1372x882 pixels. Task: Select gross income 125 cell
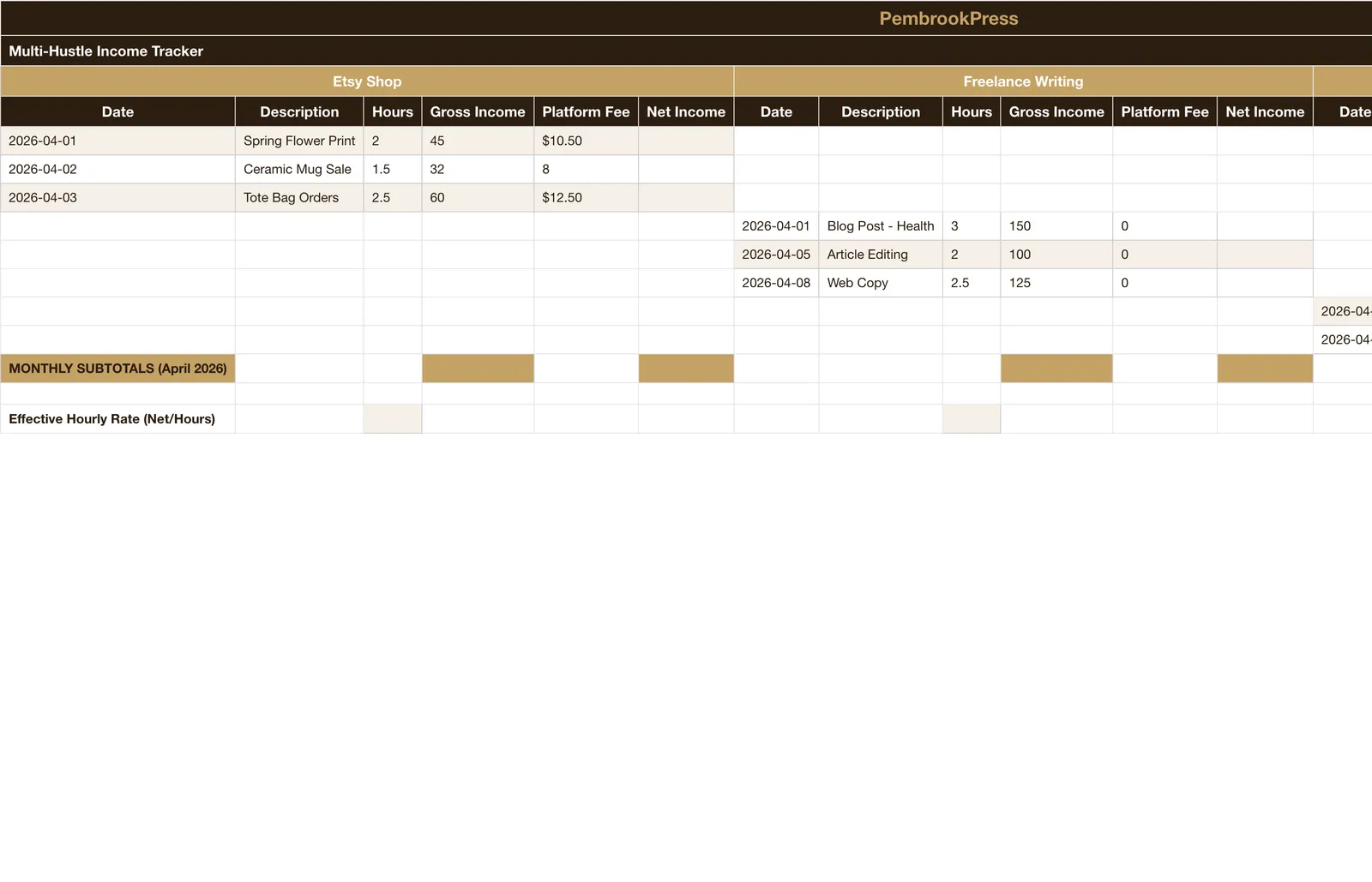coord(1056,282)
